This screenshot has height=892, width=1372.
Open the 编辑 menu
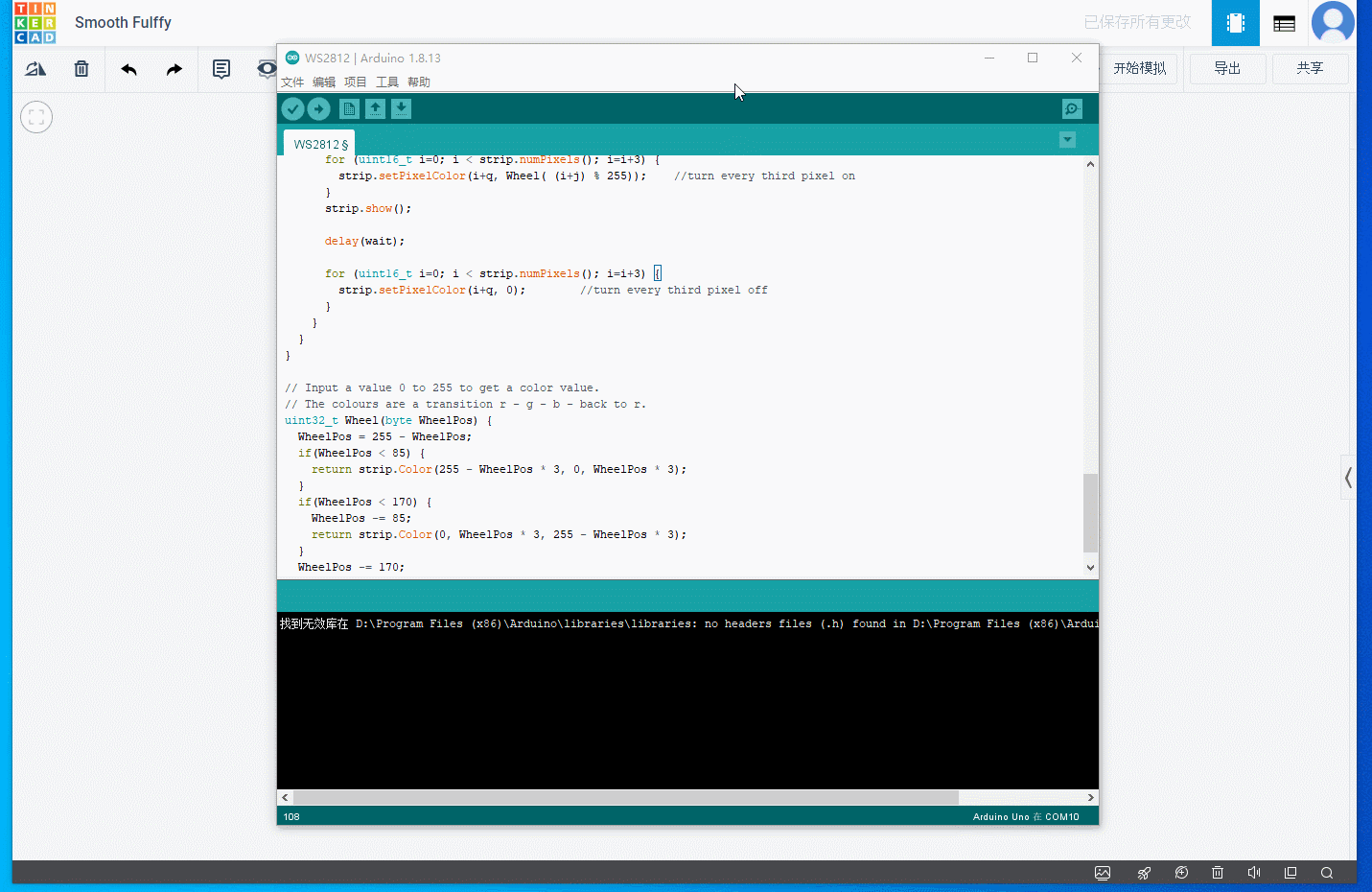[x=324, y=82]
